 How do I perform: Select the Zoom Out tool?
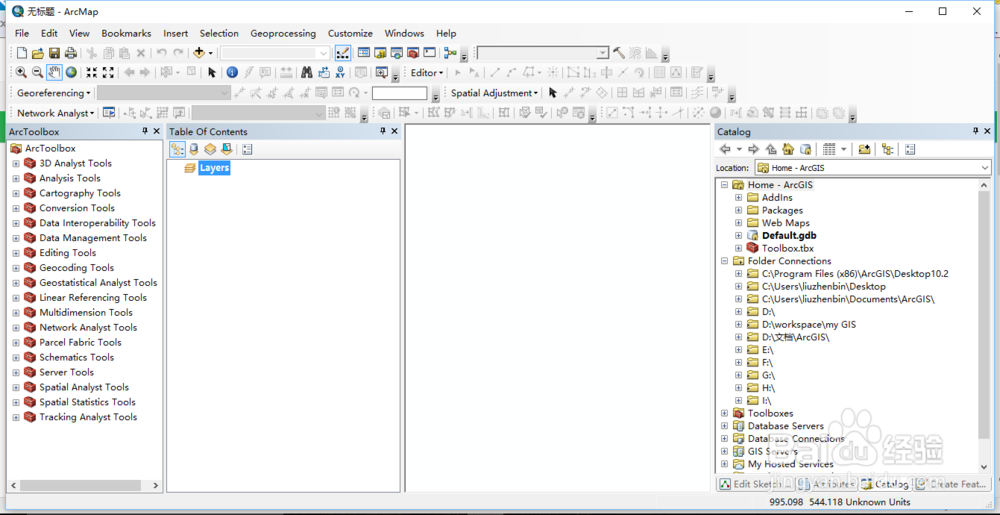[38, 73]
